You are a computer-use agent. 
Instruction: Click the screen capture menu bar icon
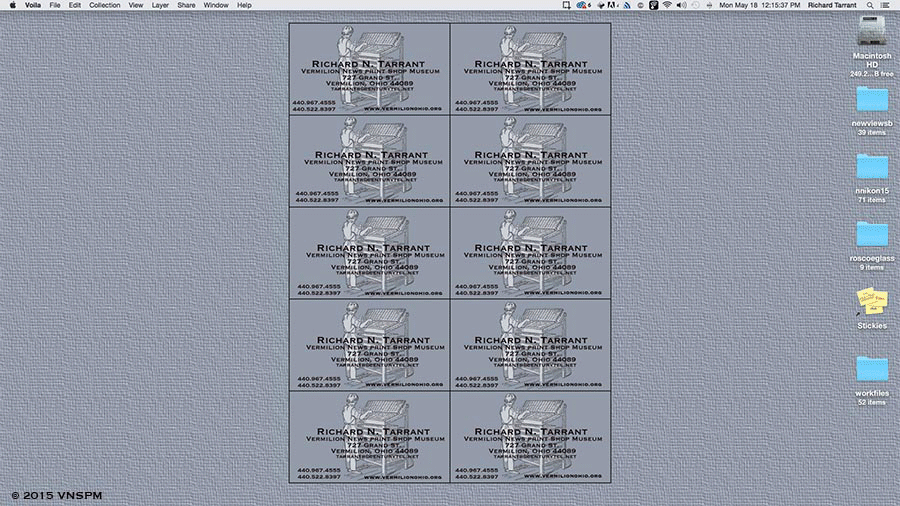566,5
